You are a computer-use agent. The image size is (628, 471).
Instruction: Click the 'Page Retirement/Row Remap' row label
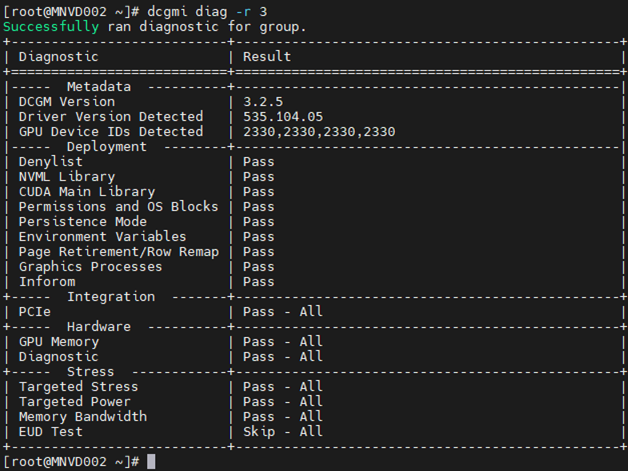click(x=118, y=252)
